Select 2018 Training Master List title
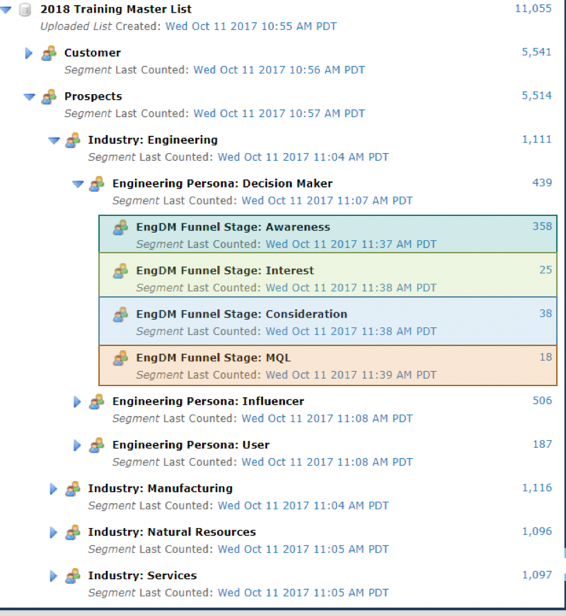Screen dimensions: 566x616 pos(116,9)
